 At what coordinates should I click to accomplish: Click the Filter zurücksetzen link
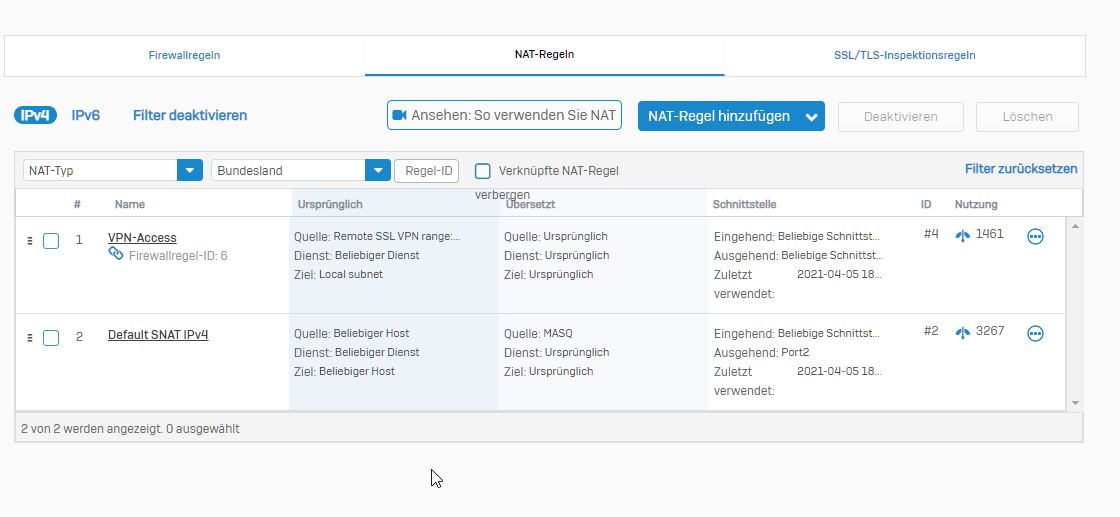(1021, 169)
